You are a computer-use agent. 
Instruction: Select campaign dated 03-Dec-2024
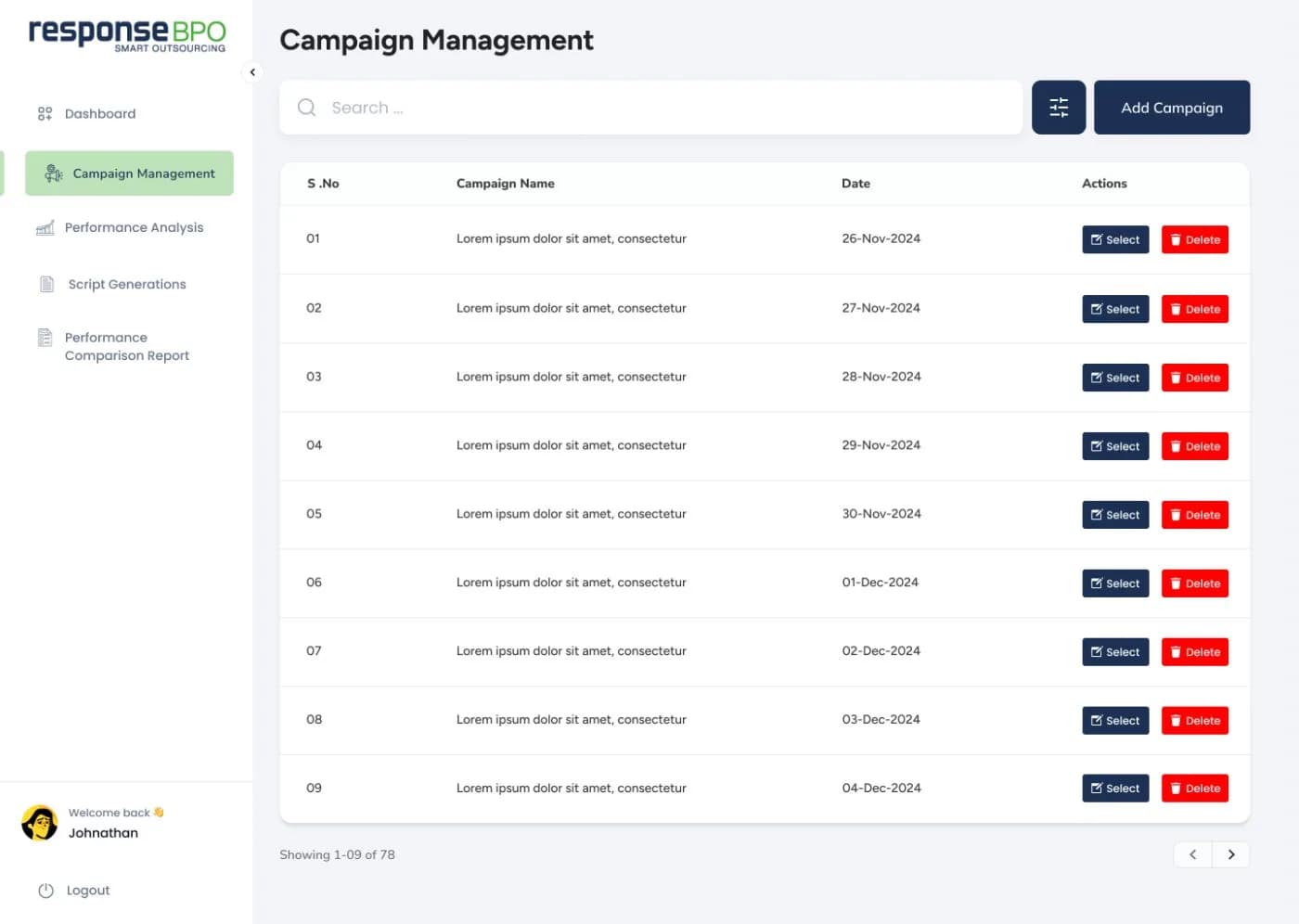1115,721
